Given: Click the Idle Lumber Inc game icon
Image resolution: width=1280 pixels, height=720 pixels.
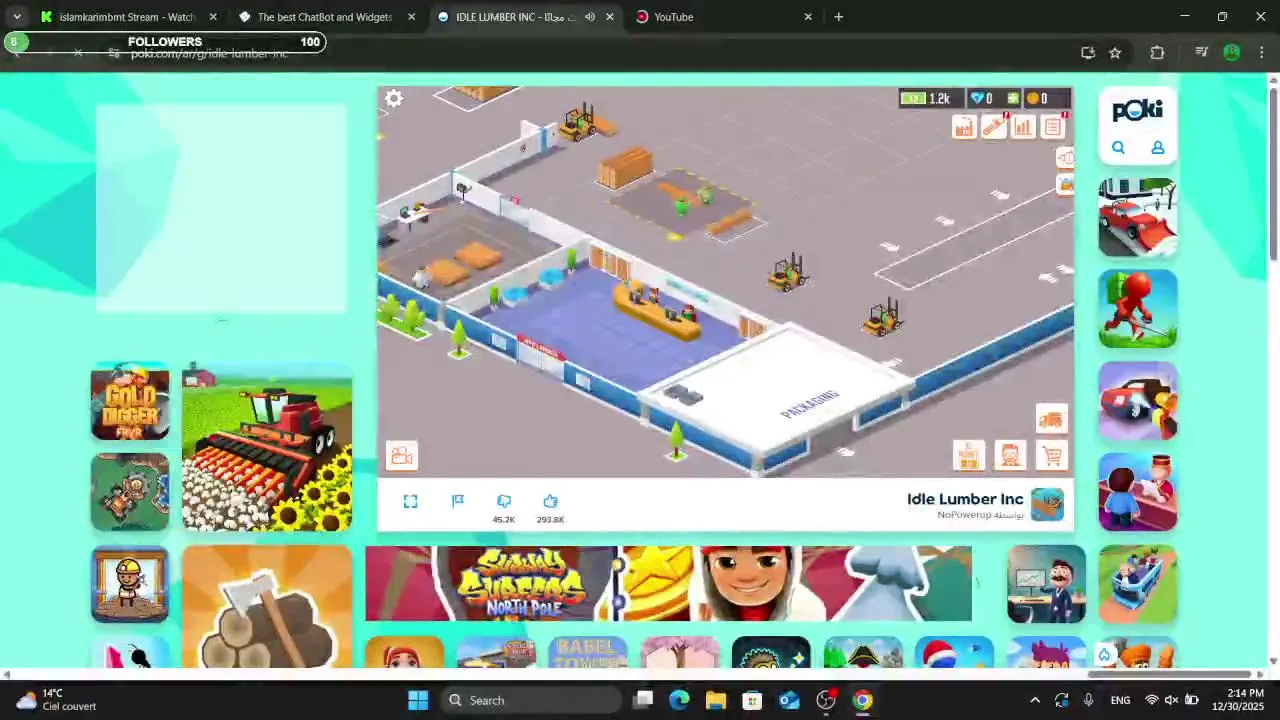Looking at the screenshot, I should (1048, 505).
